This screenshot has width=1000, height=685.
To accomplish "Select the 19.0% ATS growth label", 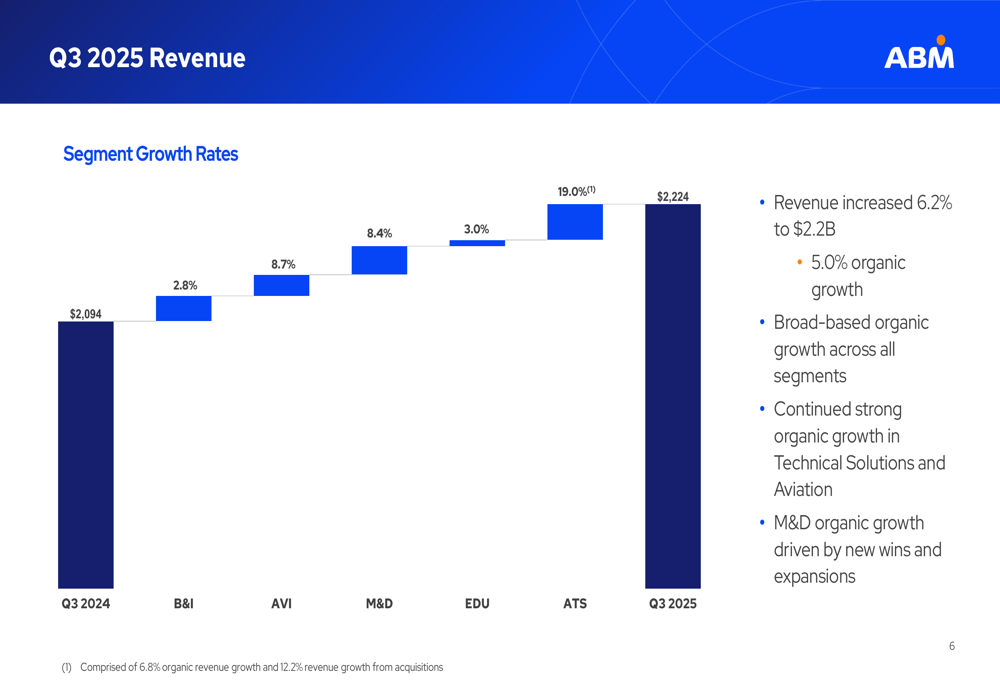I will point(575,191).
